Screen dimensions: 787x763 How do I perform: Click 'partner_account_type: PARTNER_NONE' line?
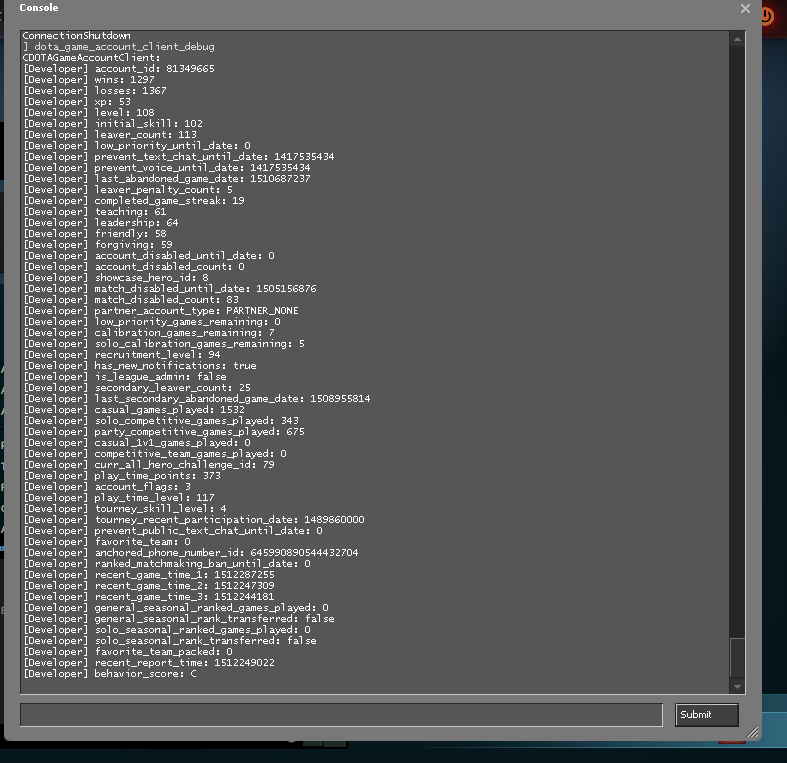point(161,311)
